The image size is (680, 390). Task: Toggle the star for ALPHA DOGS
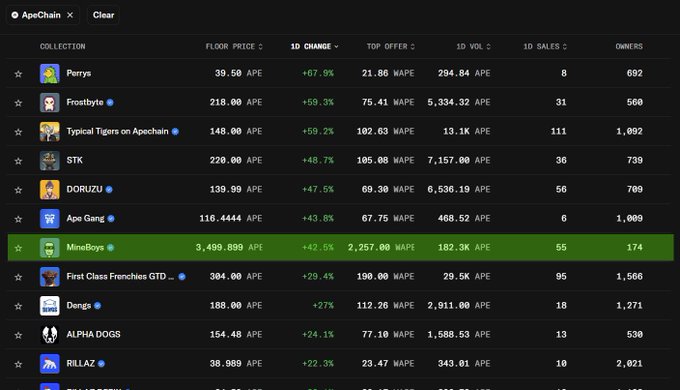pyautogui.click(x=18, y=335)
